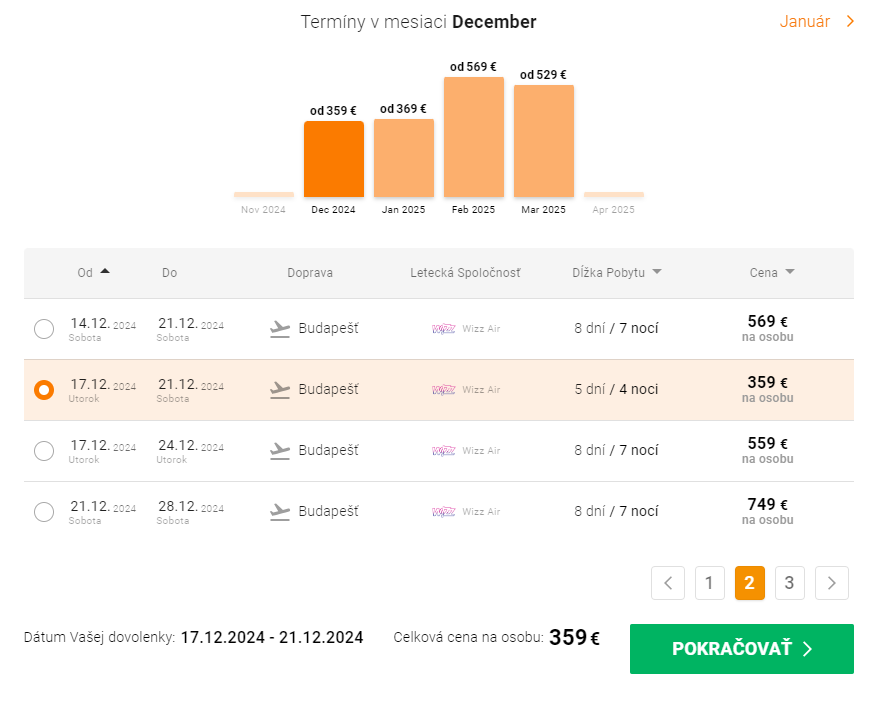Screen dimensions: 869x708
Task: Choose the 21.12. – 28.12. trip radio button
Action: click(44, 512)
